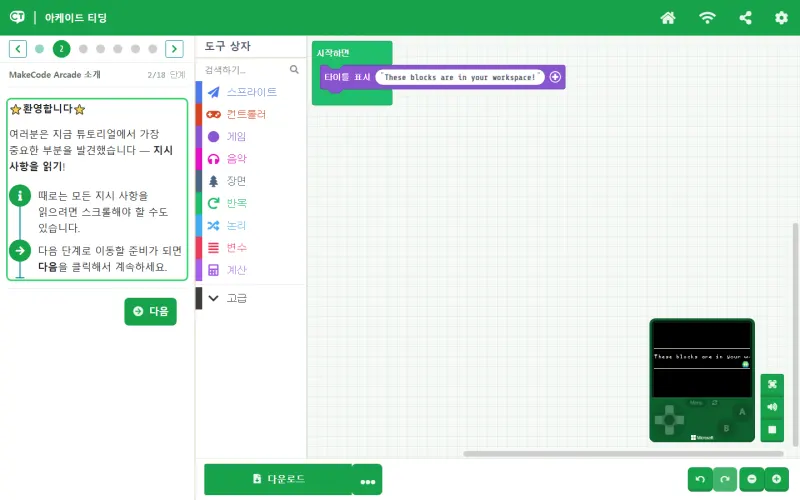Click the simulator Menu button
The width and height of the screenshot is (800, 500).
(696, 403)
